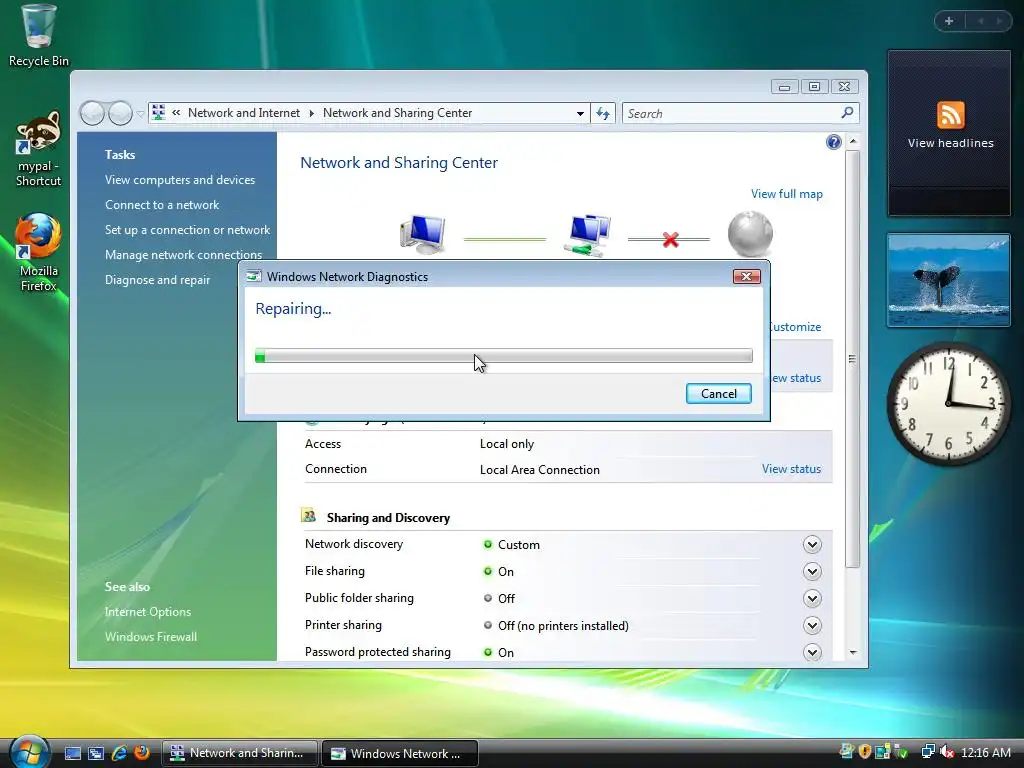Close the Windows Network Diagnostics dialog
The image size is (1024, 768).
[x=746, y=276]
